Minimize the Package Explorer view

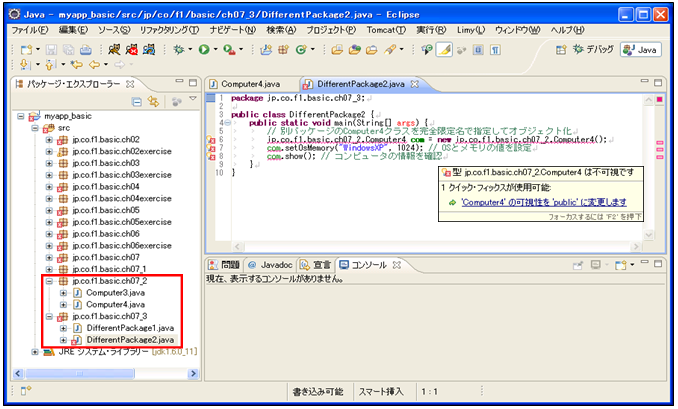click(178, 83)
